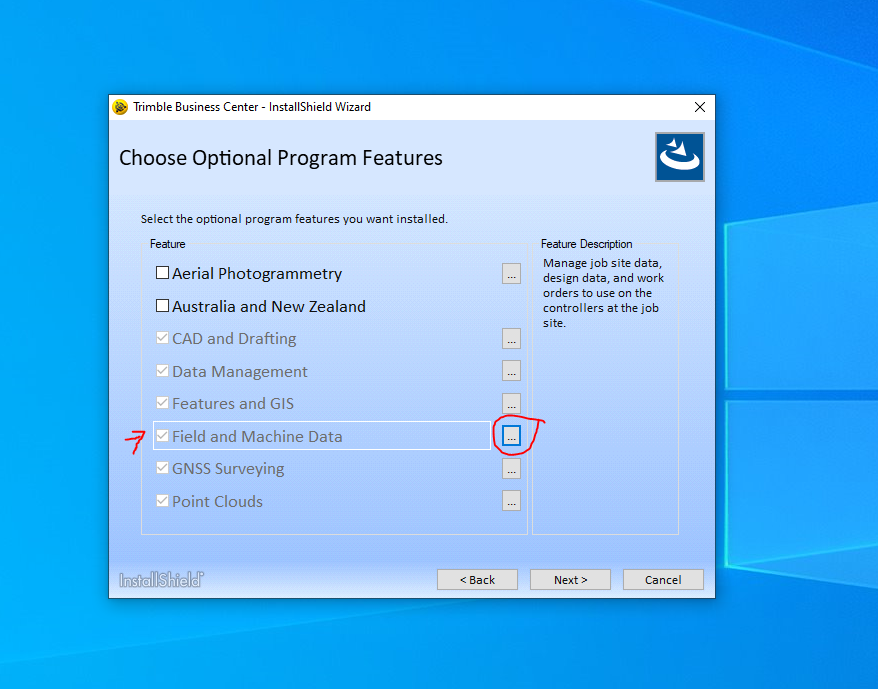Toggle the GNSS Surveying checkbox
878x689 pixels.
click(x=162, y=468)
